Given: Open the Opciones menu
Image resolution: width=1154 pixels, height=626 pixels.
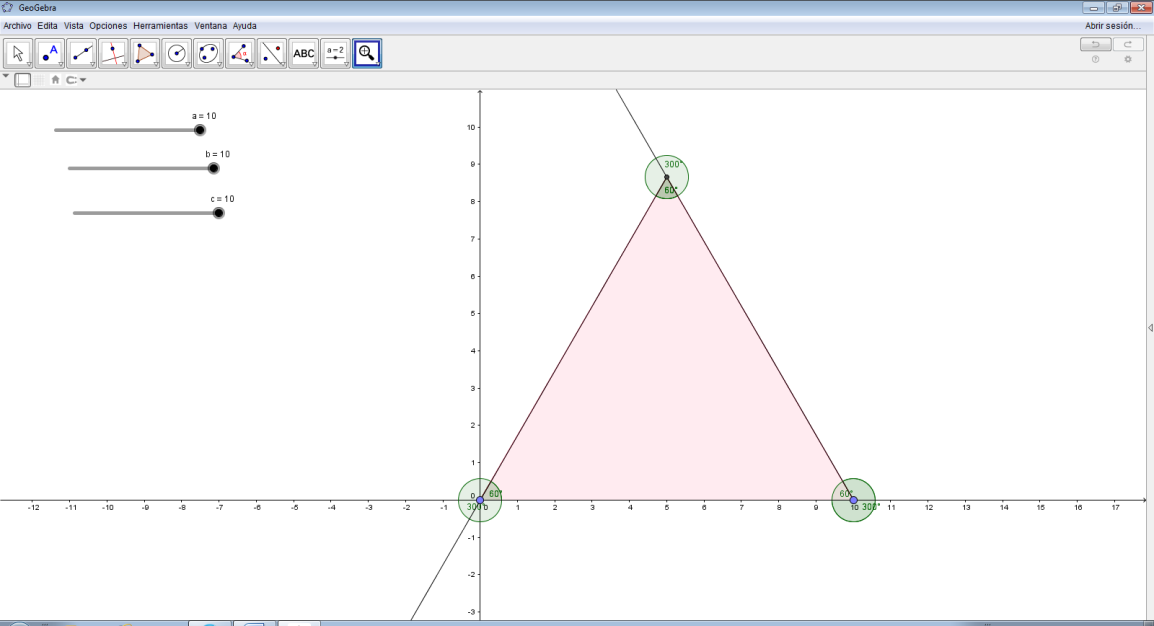Looking at the screenshot, I should tap(108, 26).
